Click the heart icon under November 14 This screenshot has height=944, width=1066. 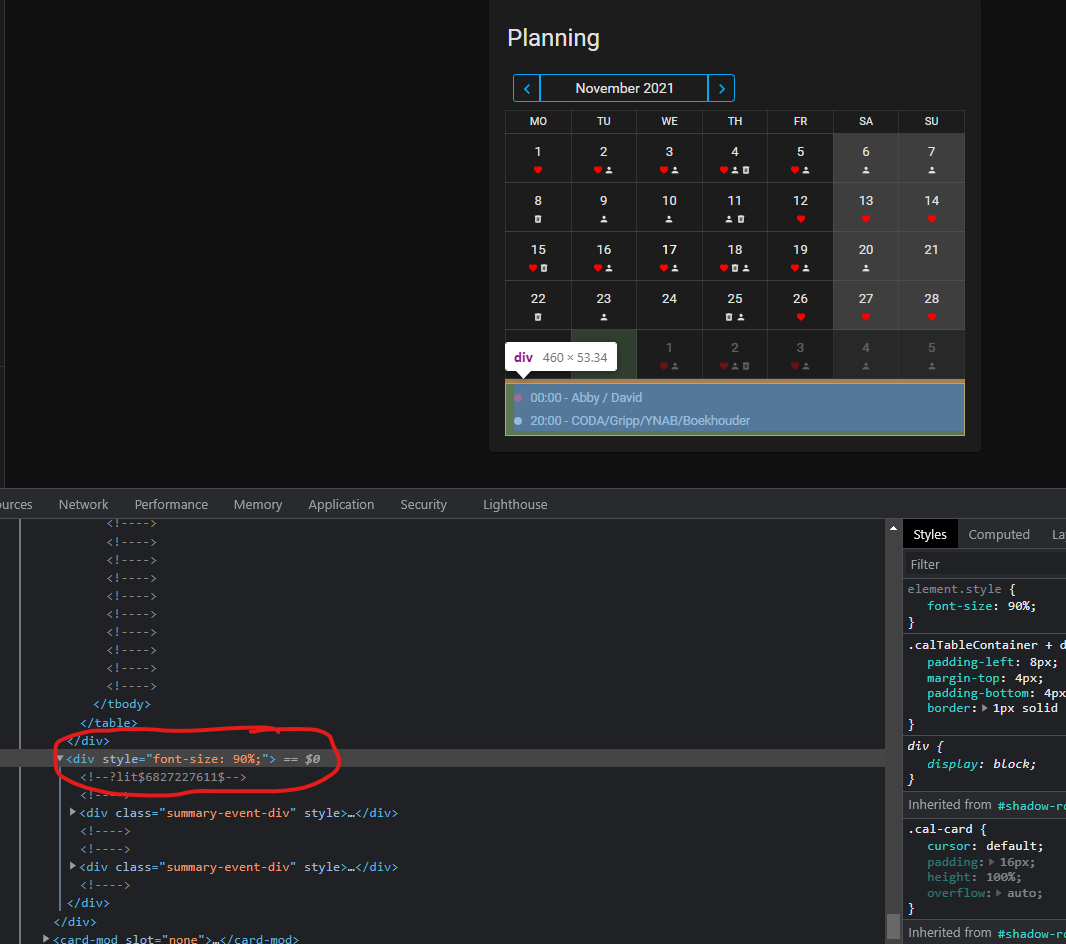[x=932, y=218]
